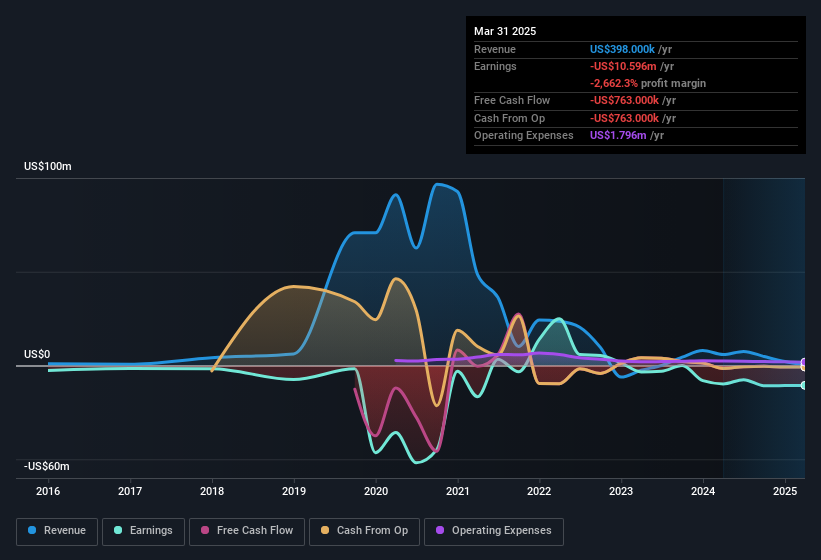Click the 2021 x-axis label
This screenshot has height=560, width=821.
coord(458,491)
